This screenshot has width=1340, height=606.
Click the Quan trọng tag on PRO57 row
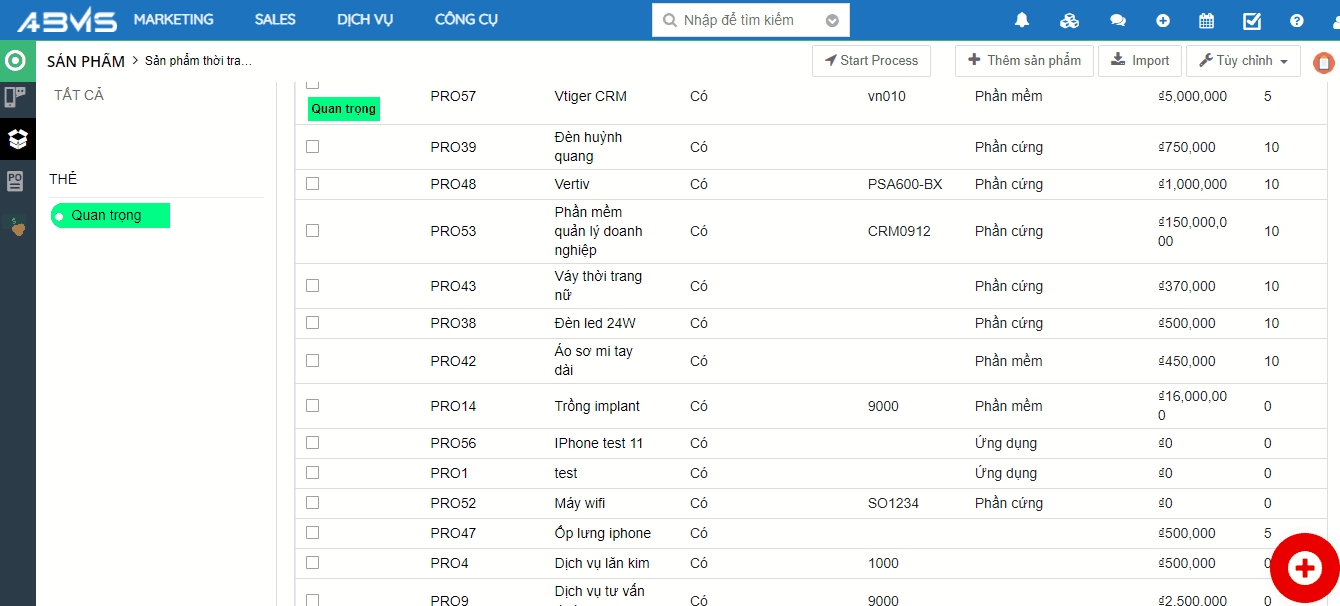coord(344,109)
